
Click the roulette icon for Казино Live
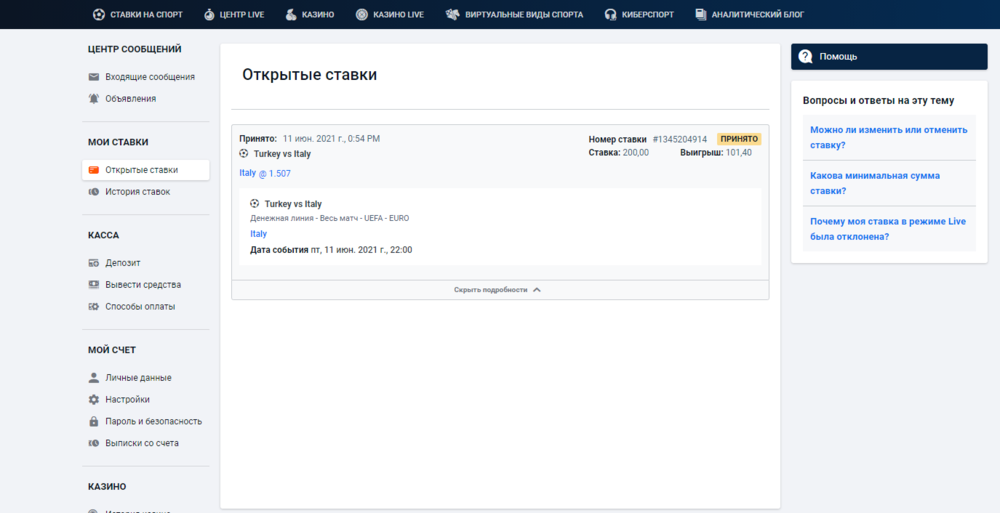click(x=362, y=14)
